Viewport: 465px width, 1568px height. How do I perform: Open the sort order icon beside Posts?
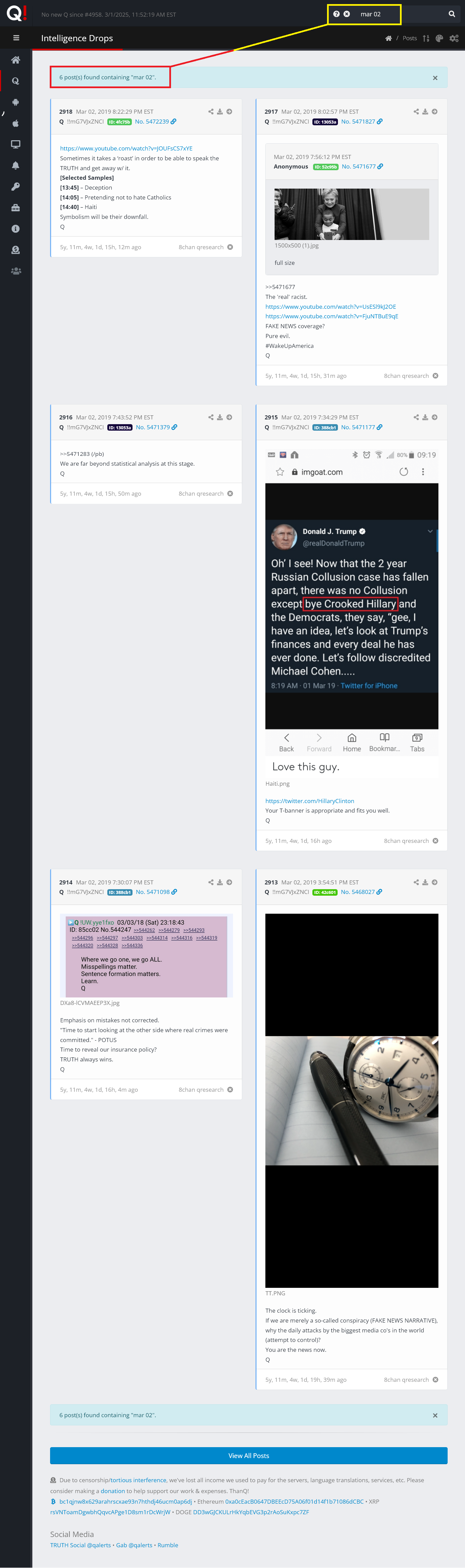(426, 38)
